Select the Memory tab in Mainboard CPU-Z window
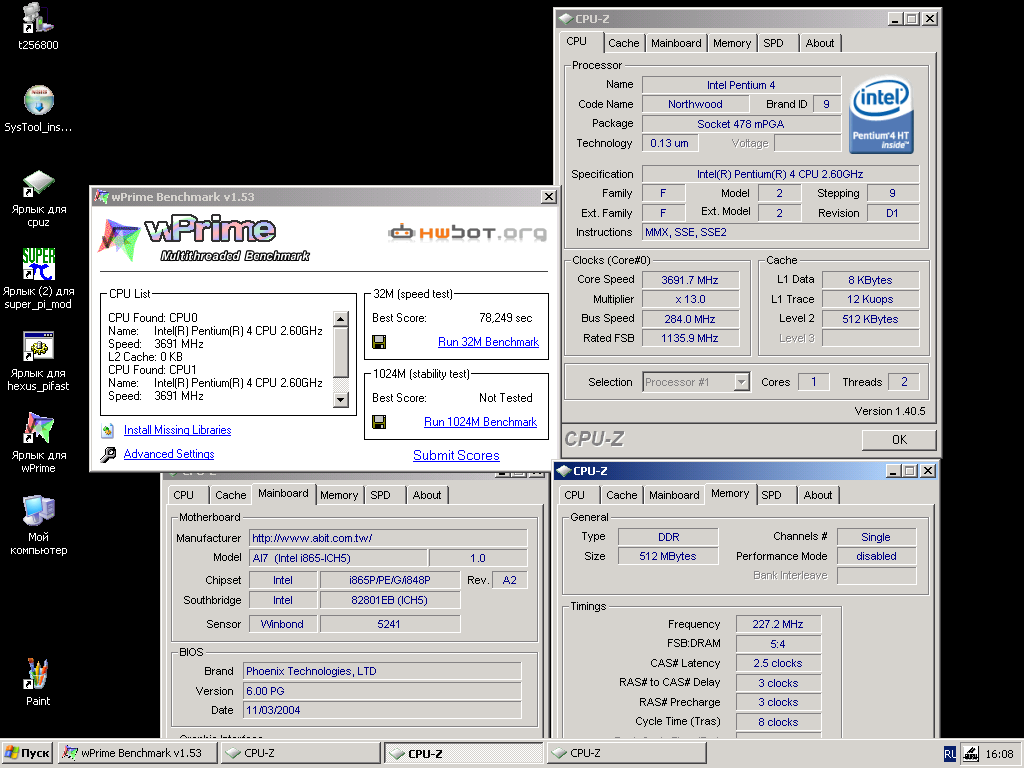Viewport: 1024px width, 768px height. (x=339, y=495)
